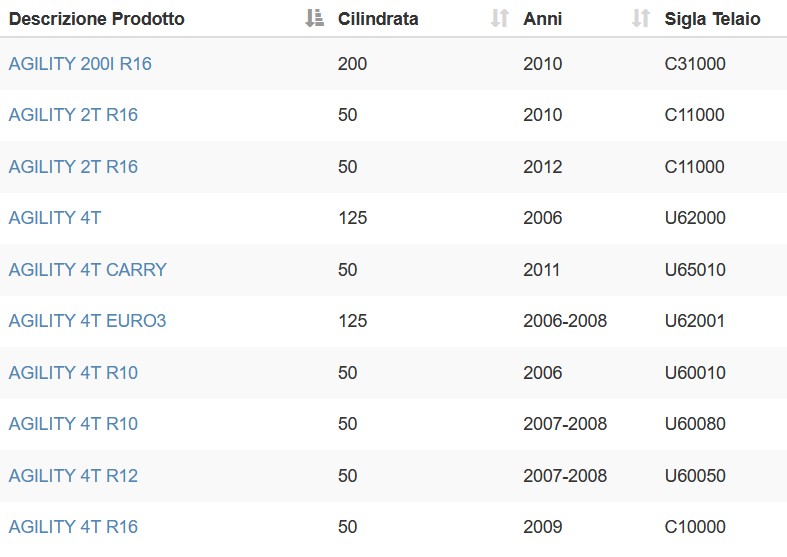787x557 pixels.
Task: Select the Anni column header text
Action: [x=543, y=19]
